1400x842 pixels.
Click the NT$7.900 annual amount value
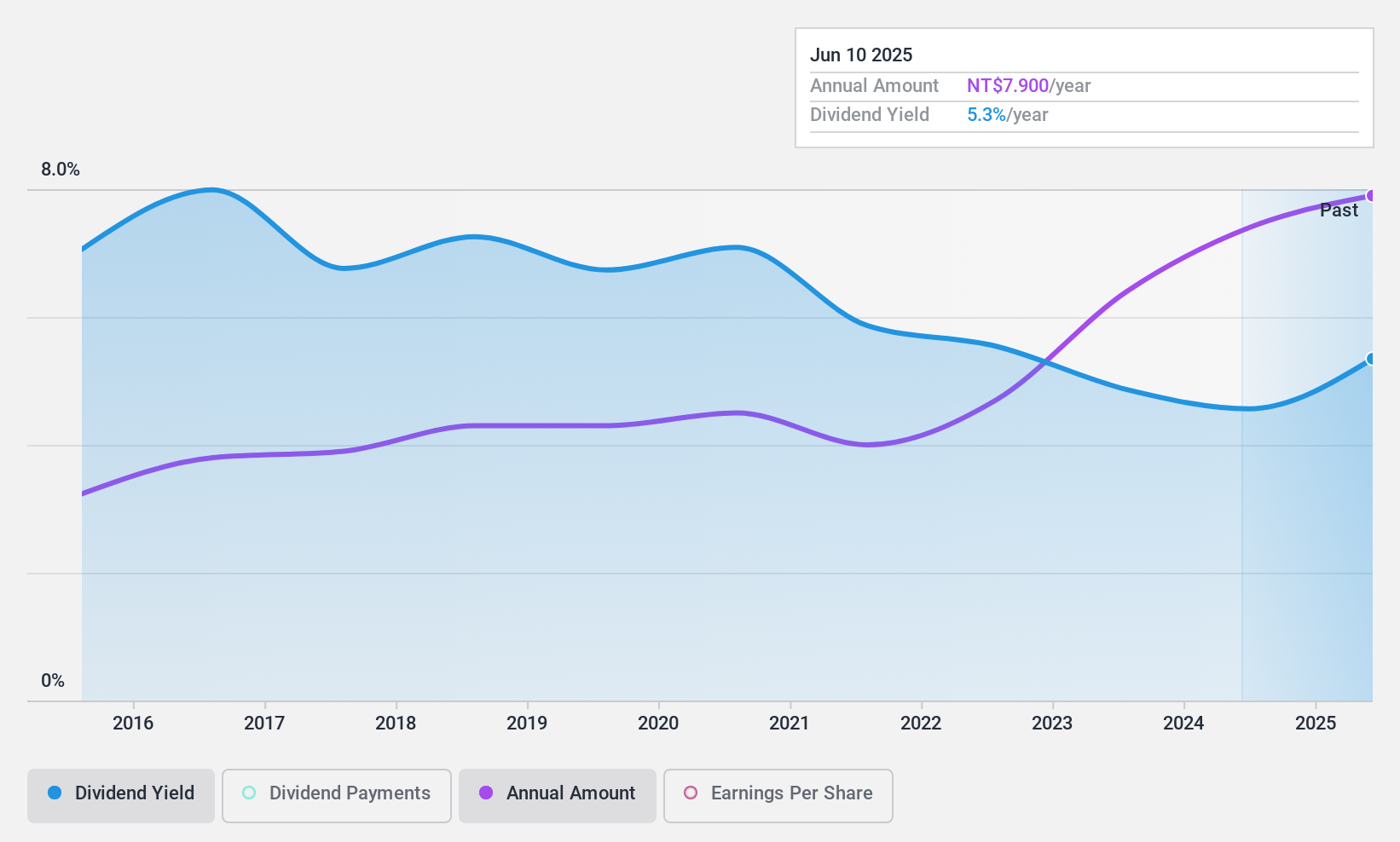tap(1008, 86)
